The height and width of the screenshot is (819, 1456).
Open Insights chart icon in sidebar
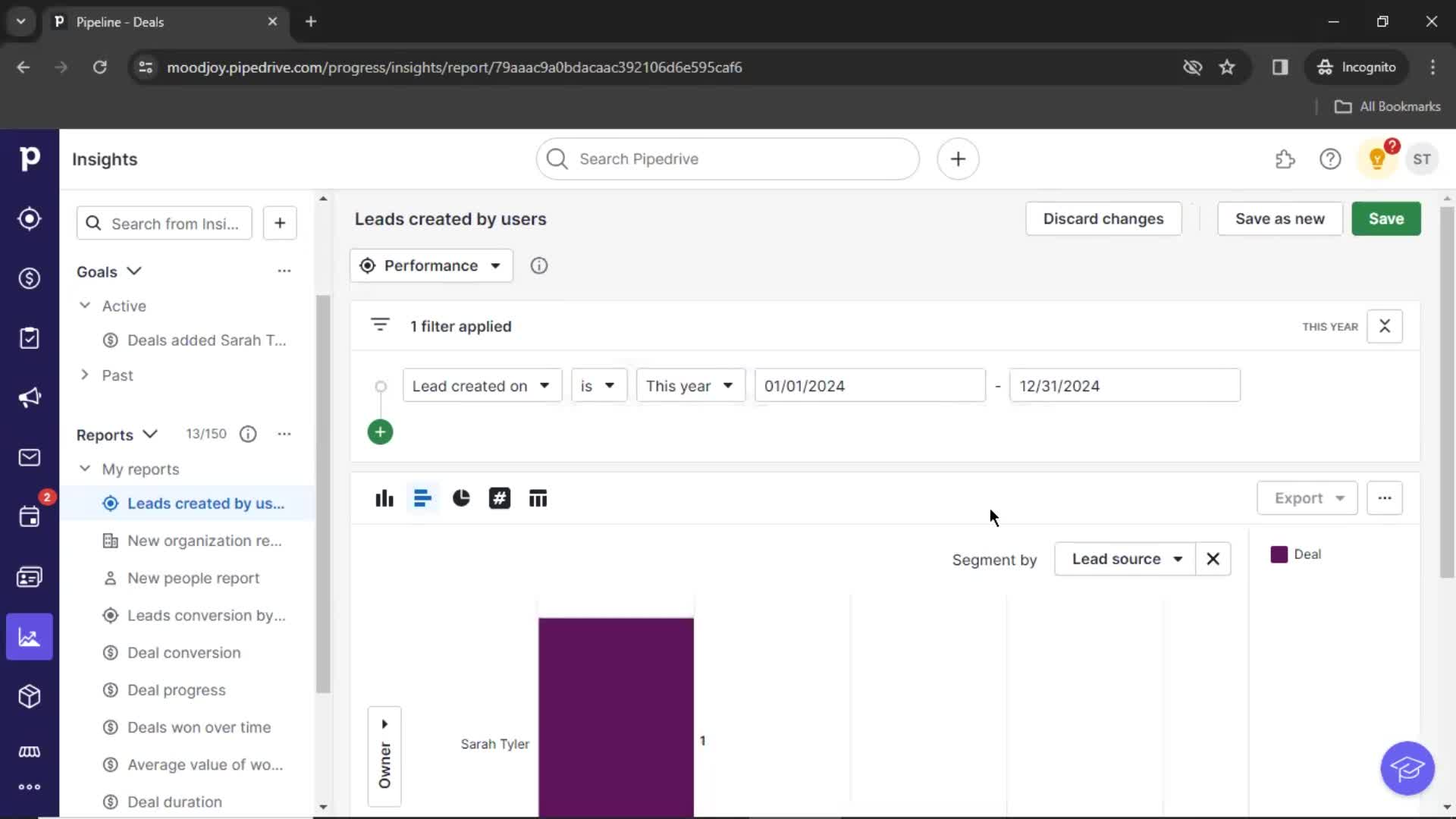pyautogui.click(x=30, y=637)
